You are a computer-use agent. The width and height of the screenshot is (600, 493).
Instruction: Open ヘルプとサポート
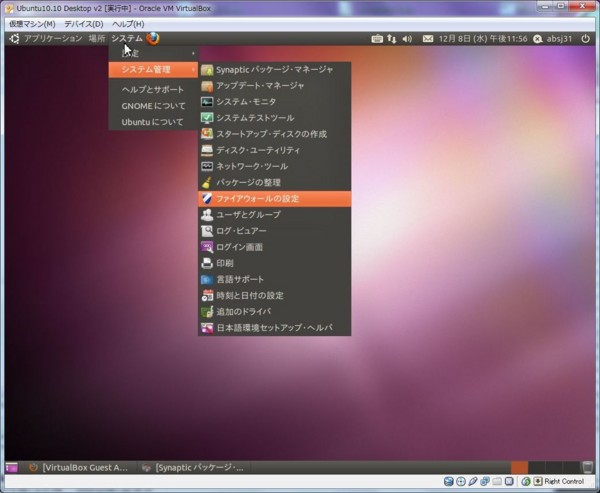click(153, 90)
